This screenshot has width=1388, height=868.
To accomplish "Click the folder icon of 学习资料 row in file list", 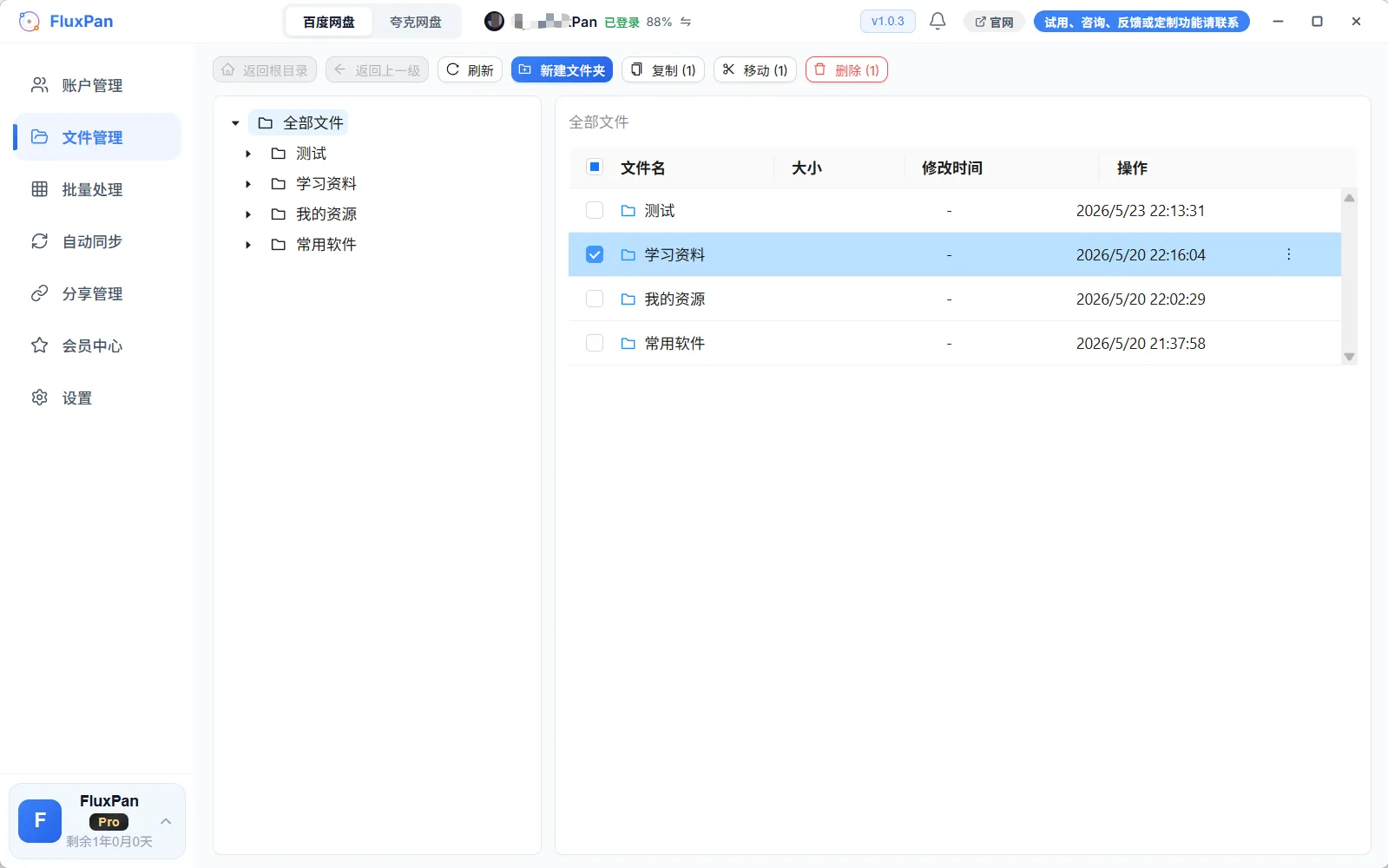I will [x=628, y=255].
